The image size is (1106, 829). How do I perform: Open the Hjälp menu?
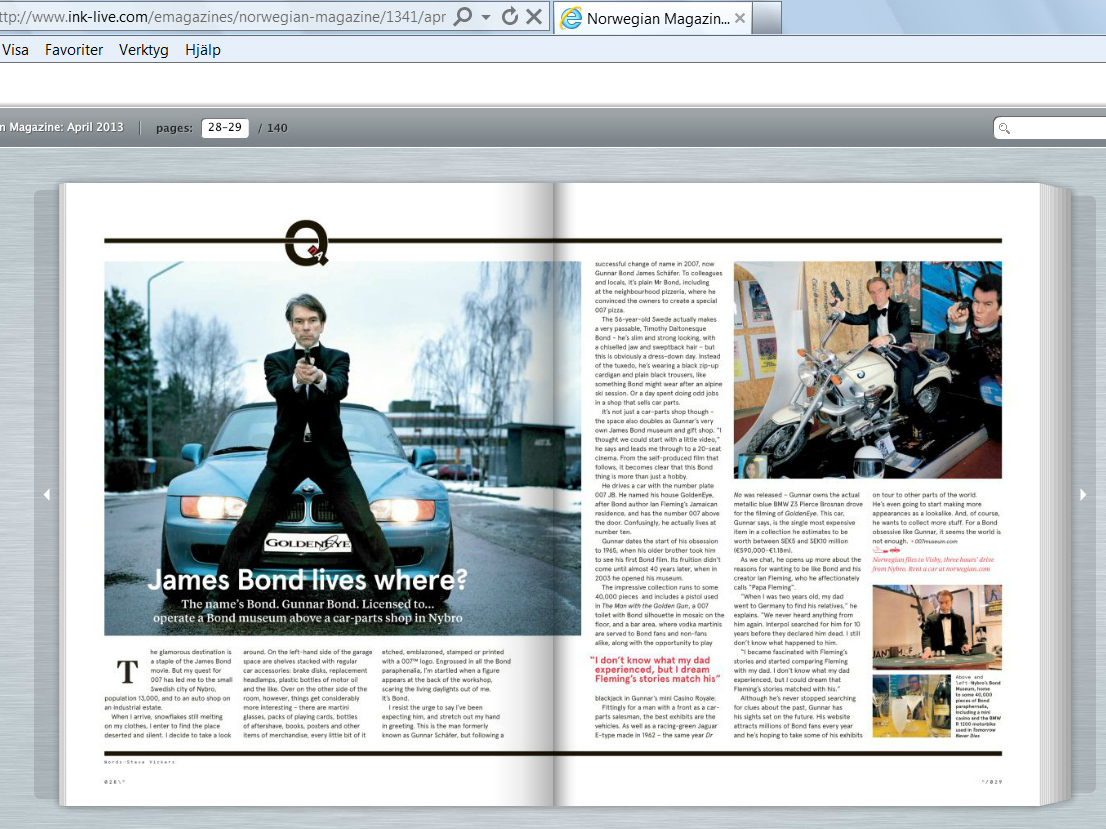tap(202, 49)
